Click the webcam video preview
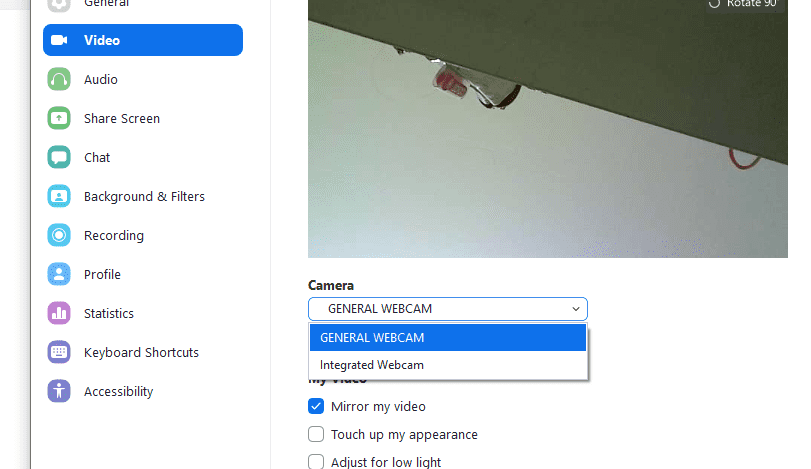 (x=548, y=129)
